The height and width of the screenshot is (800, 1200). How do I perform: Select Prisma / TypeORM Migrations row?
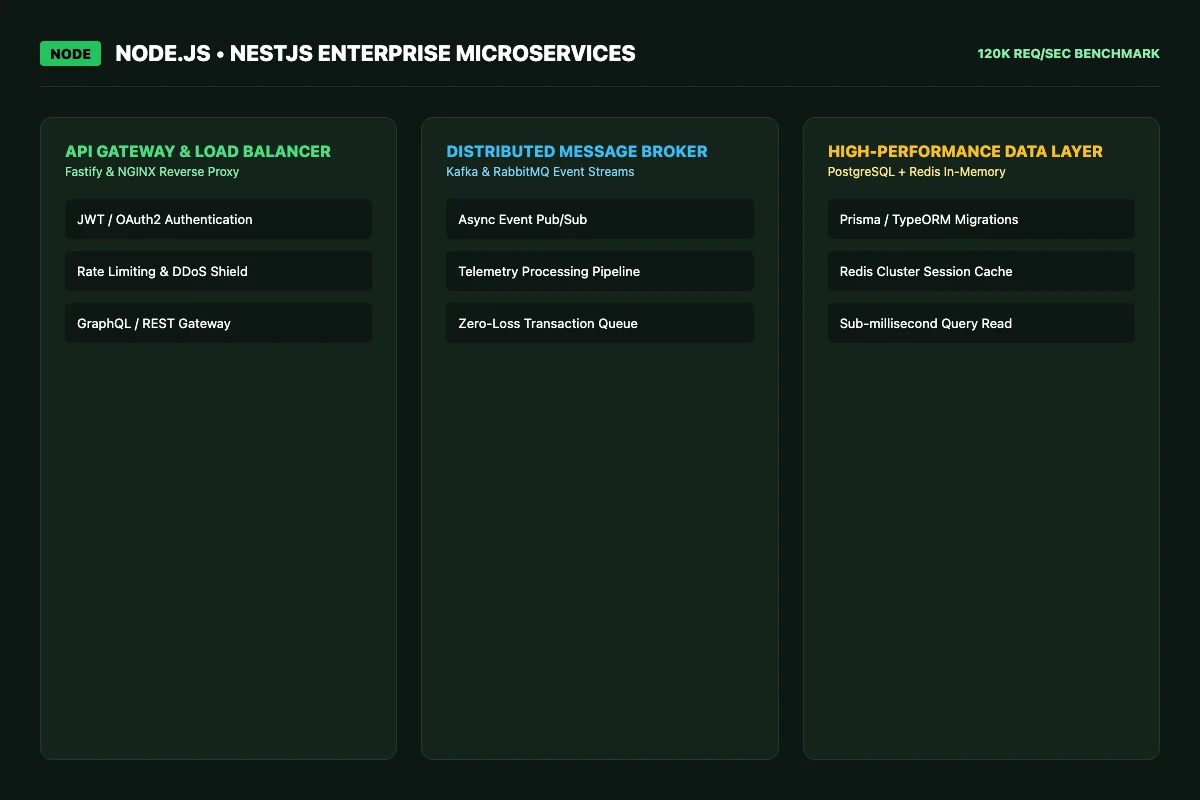981,219
